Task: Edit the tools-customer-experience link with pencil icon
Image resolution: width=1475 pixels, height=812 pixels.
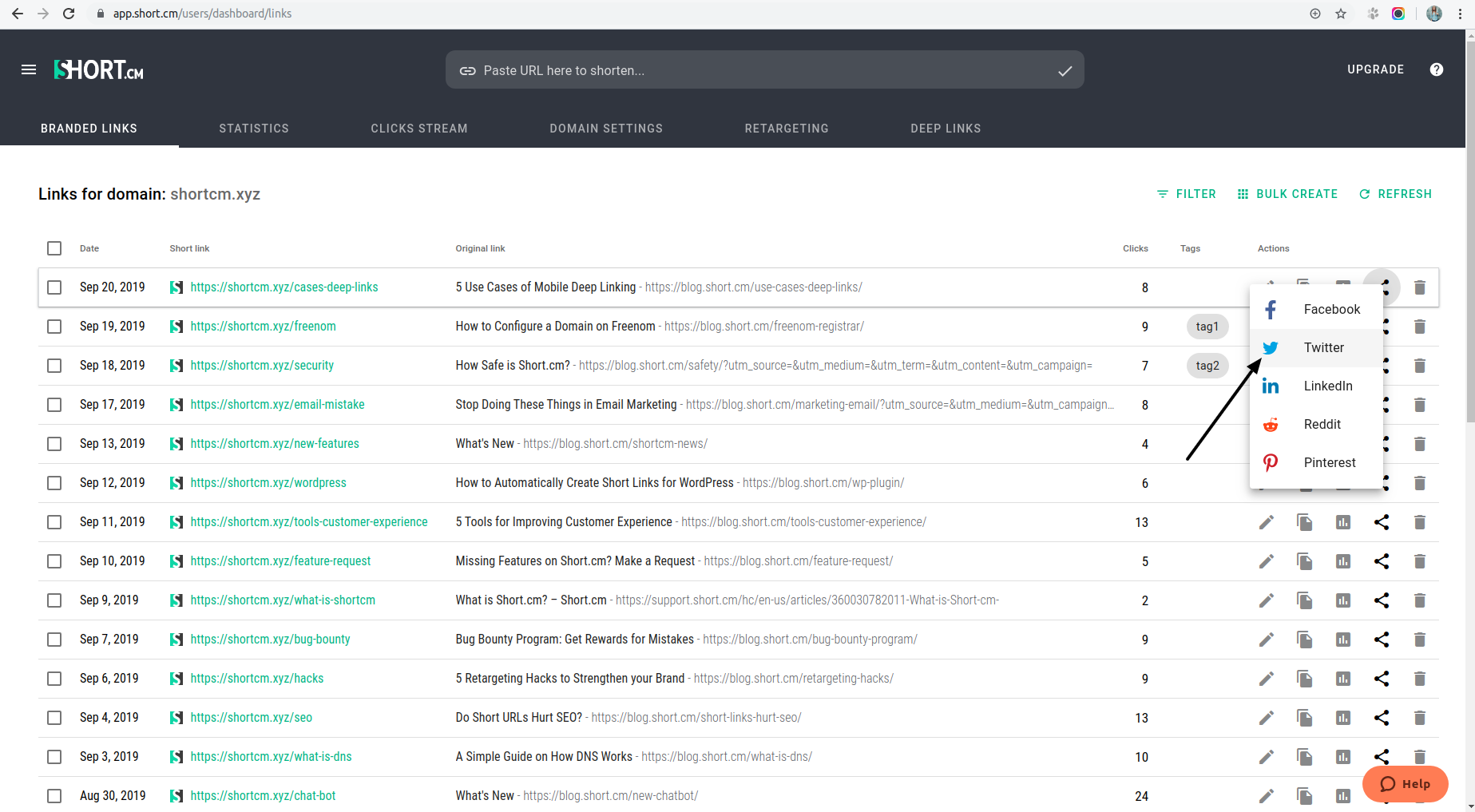Action: click(1267, 522)
